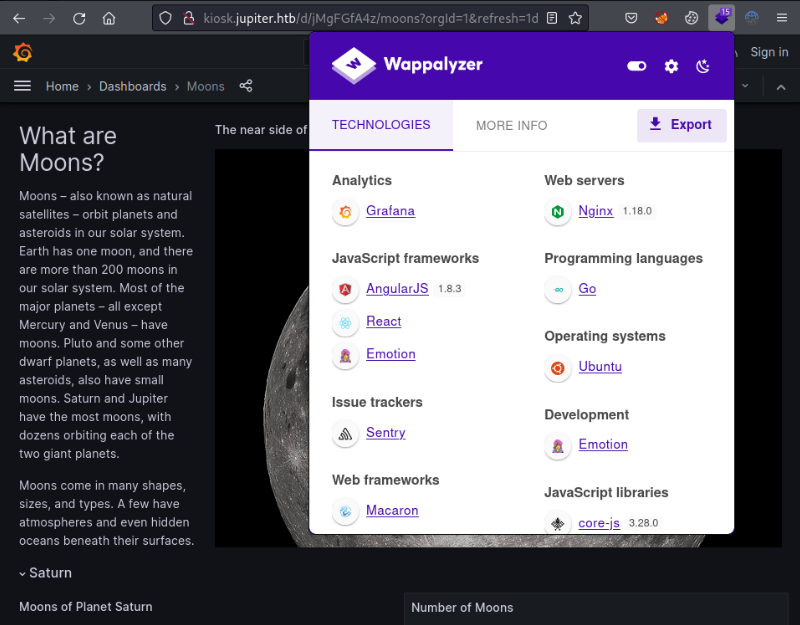Open the Pocket save icon

click(631, 18)
